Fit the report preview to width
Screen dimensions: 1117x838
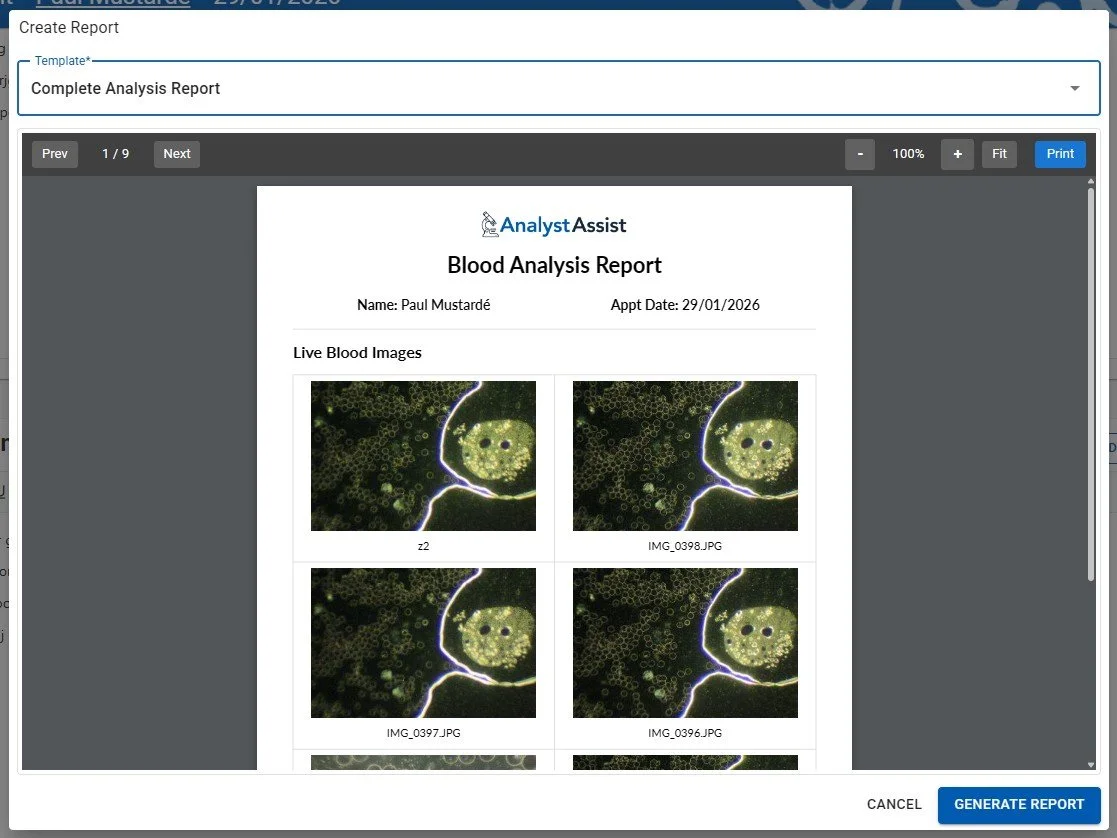(999, 154)
